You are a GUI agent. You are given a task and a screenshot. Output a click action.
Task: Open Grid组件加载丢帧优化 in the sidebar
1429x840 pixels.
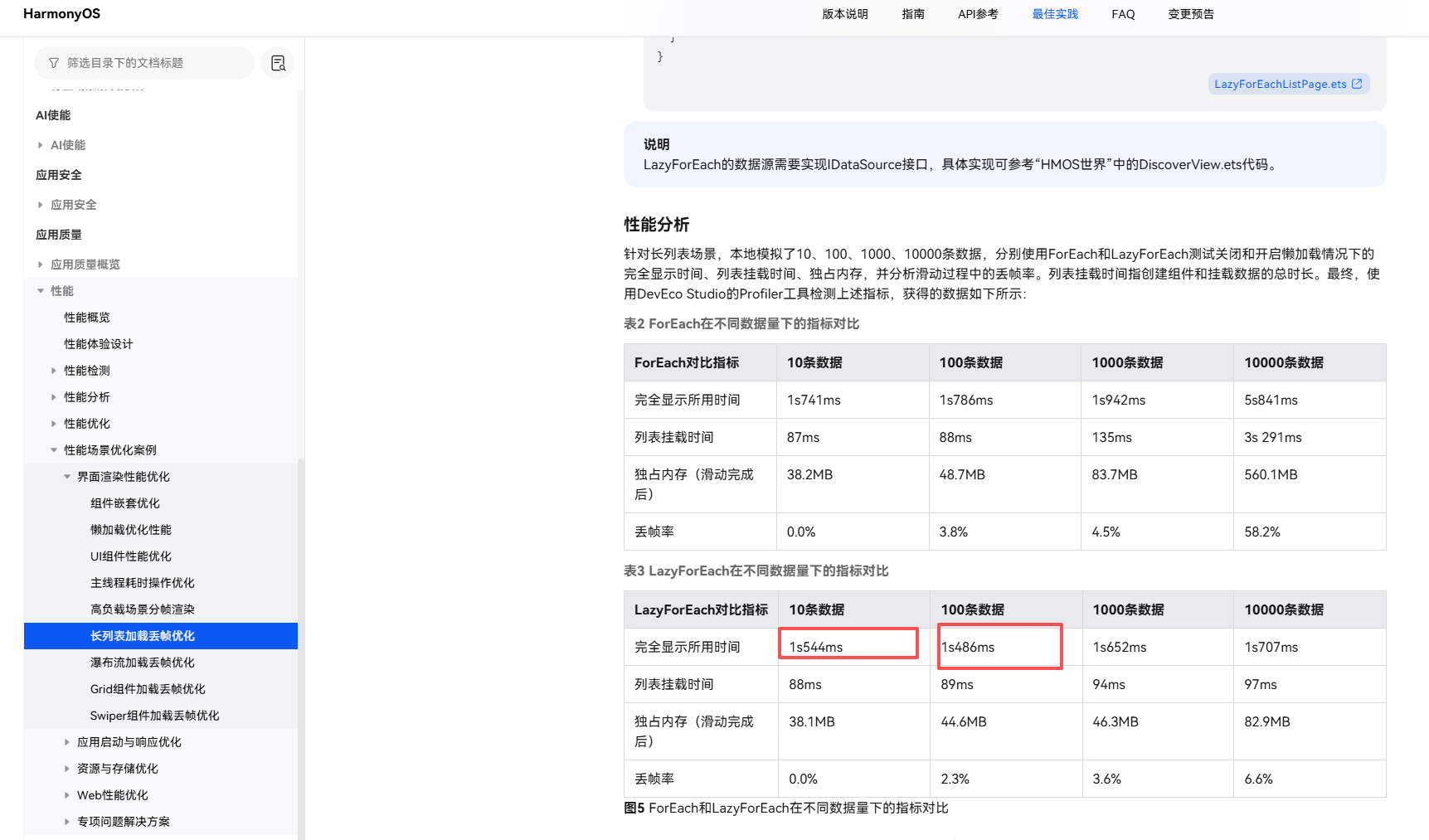pos(148,689)
